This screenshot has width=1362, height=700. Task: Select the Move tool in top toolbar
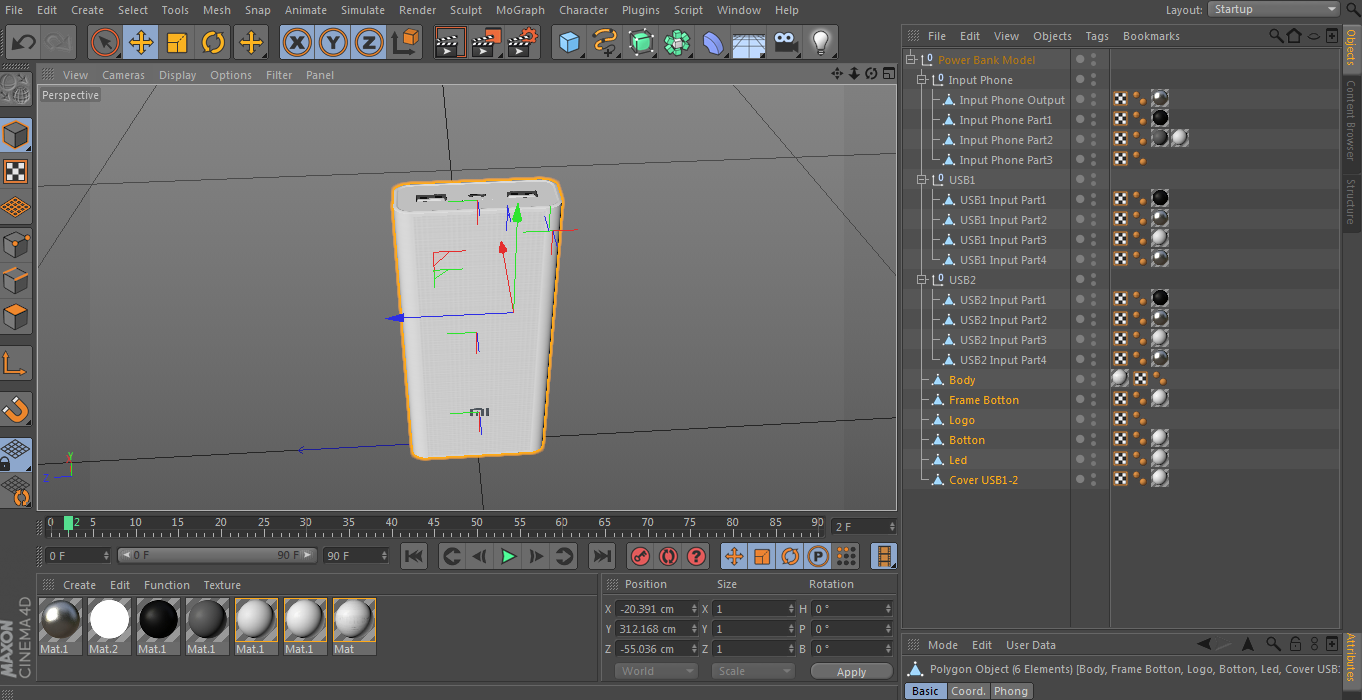(x=141, y=43)
